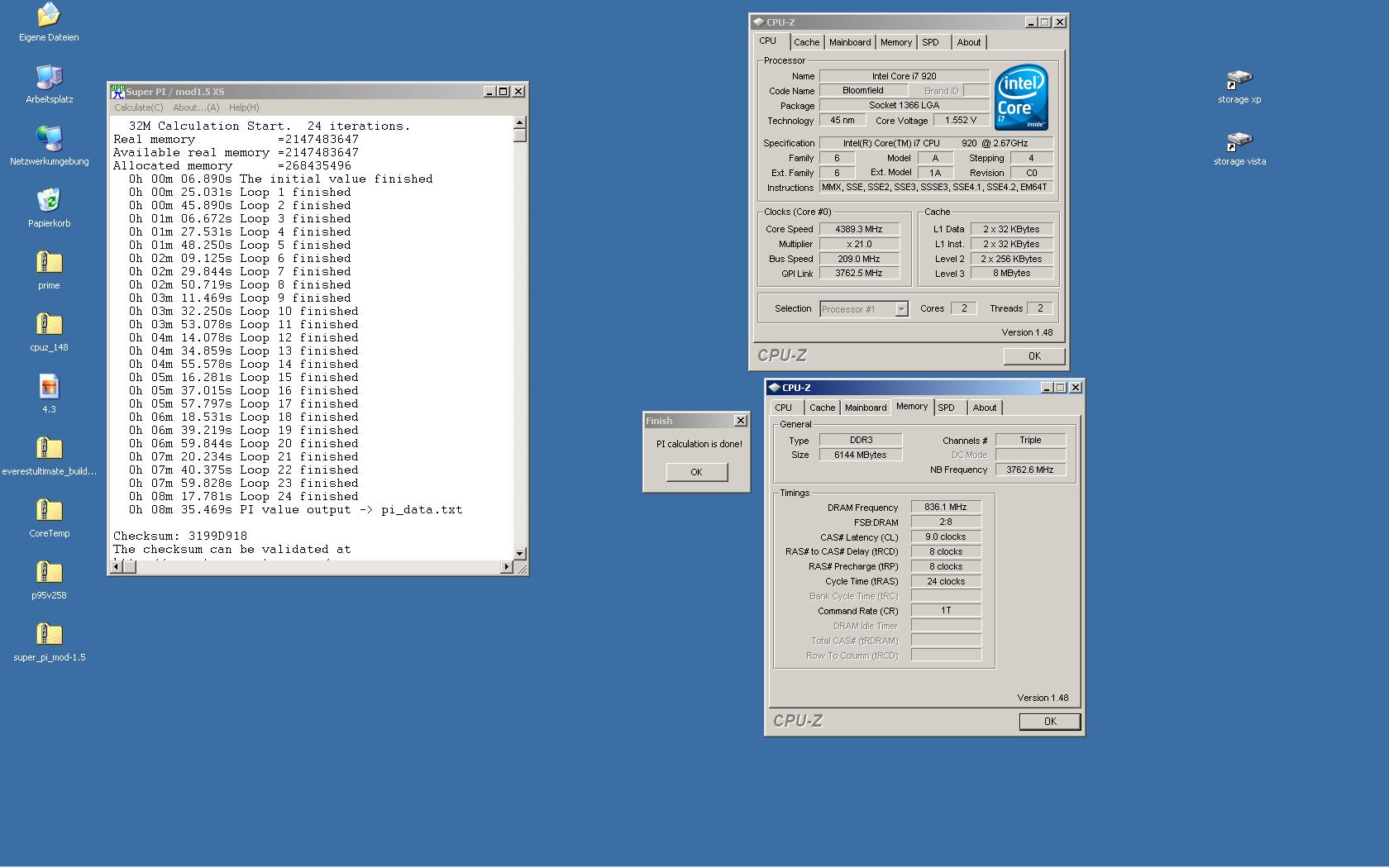Click the Core Voltage value 1.552 V
This screenshot has height=868, width=1389.
961,120
